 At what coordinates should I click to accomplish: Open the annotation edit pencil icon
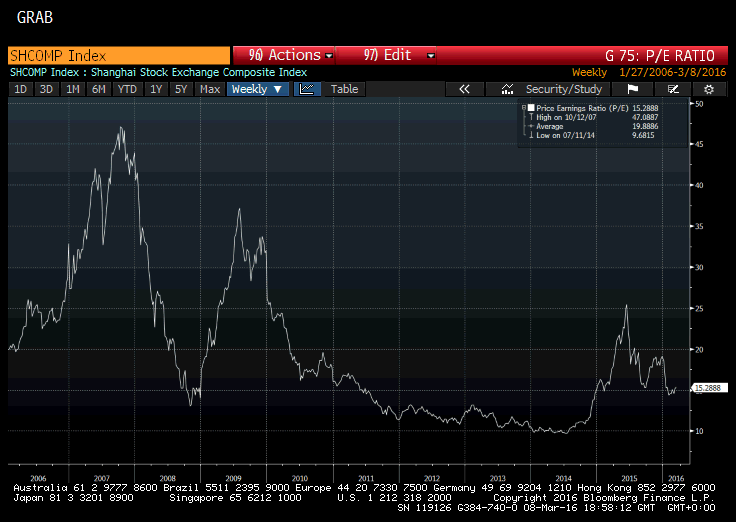(x=673, y=89)
